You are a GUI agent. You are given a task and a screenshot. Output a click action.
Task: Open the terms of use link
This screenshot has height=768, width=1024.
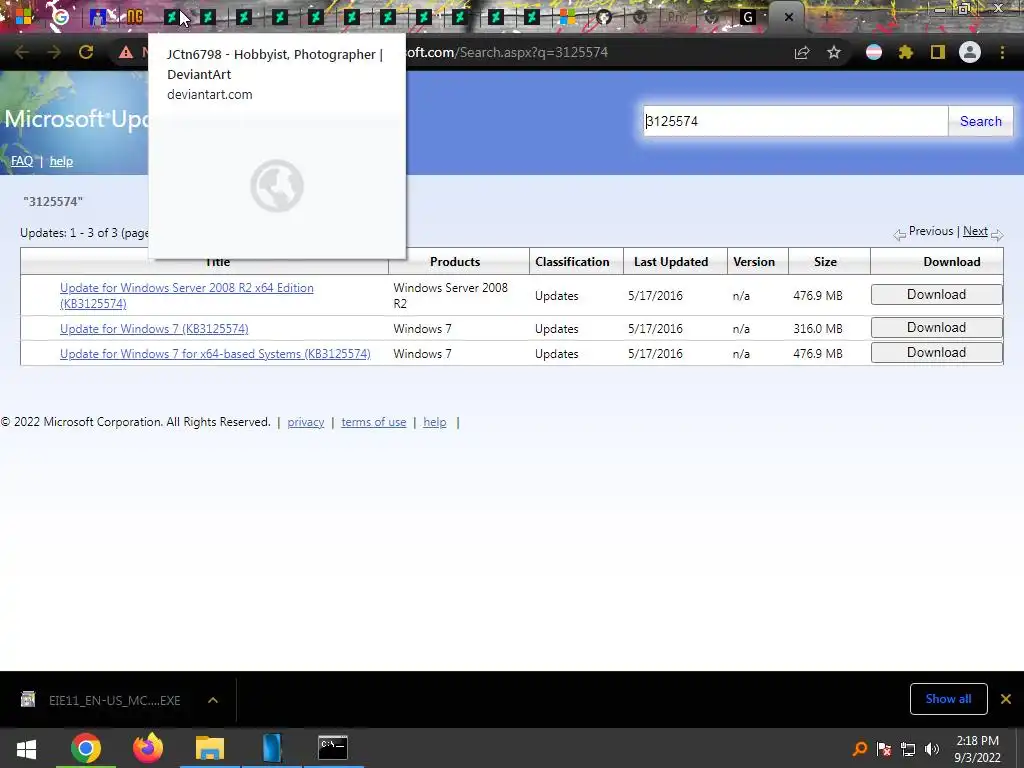(374, 422)
